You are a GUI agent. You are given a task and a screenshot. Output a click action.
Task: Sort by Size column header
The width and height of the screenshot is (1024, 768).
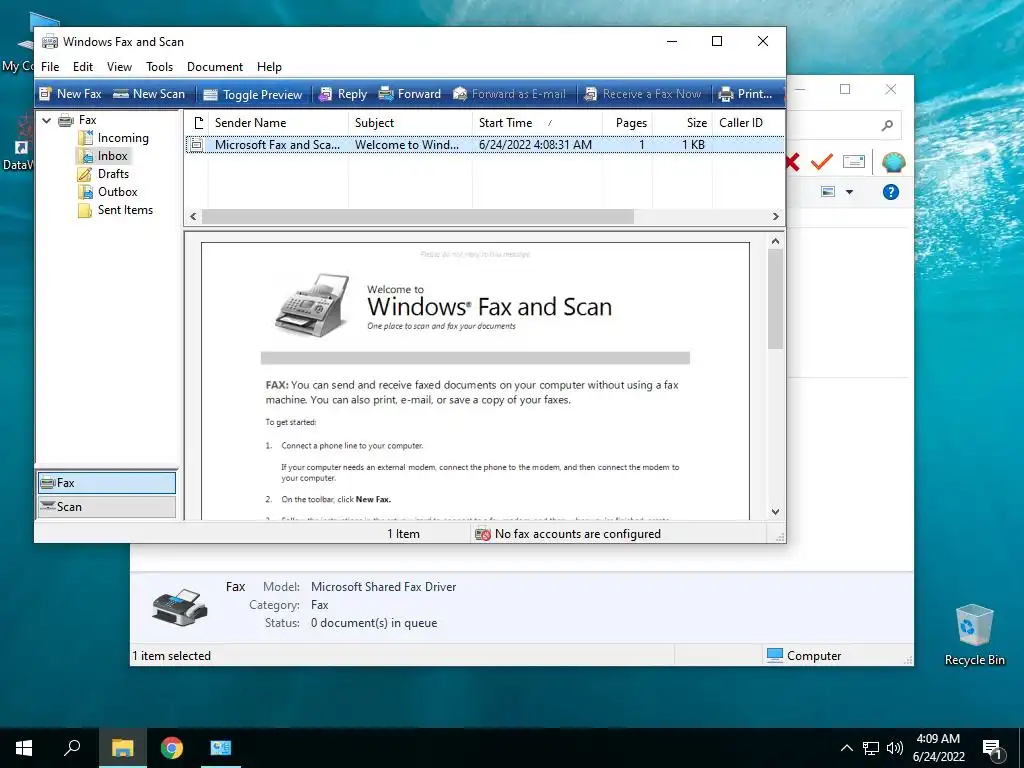click(682, 123)
